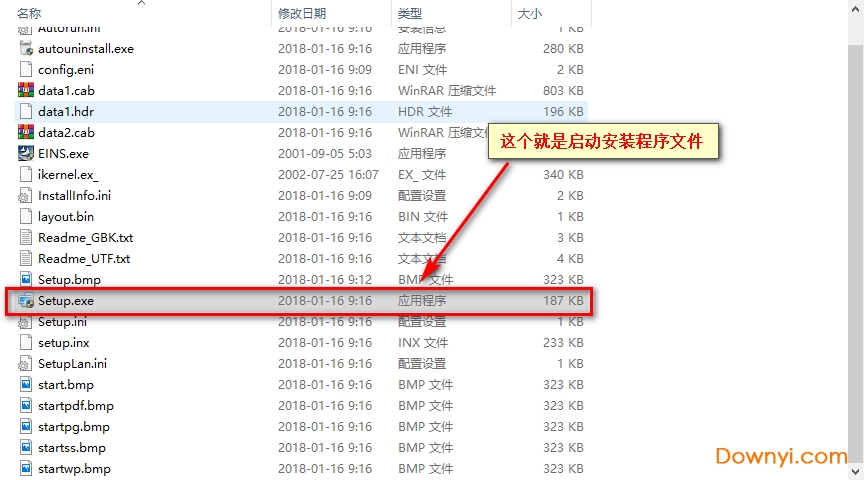Screen dimensions: 864x480
Task: Click the INX 文件 type of setup.inx
Action: pos(423,342)
